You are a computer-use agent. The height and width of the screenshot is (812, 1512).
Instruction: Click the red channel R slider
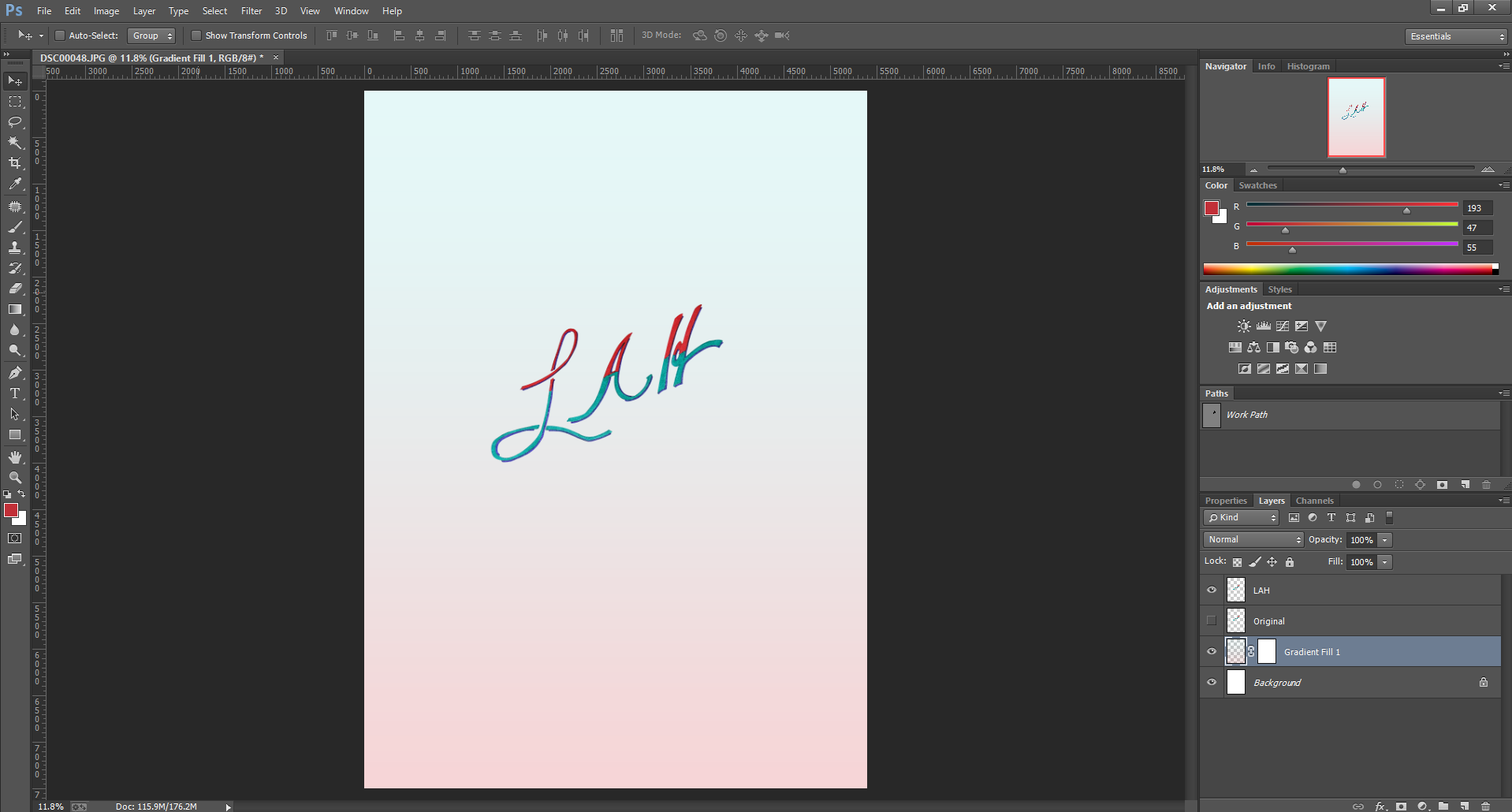[1352, 207]
